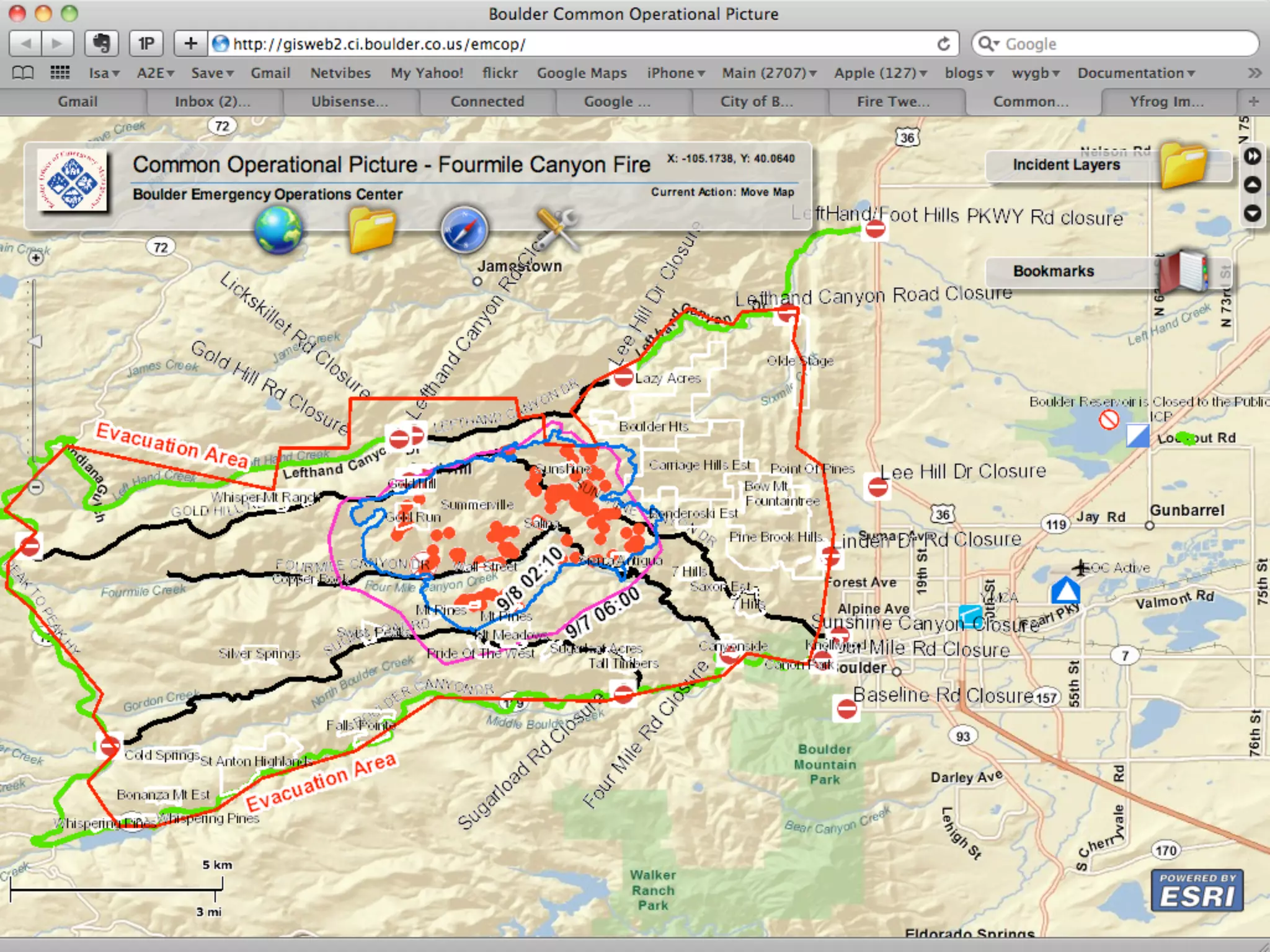Click the map zoom level slider handle
The width and height of the screenshot is (1270, 952).
36,342
